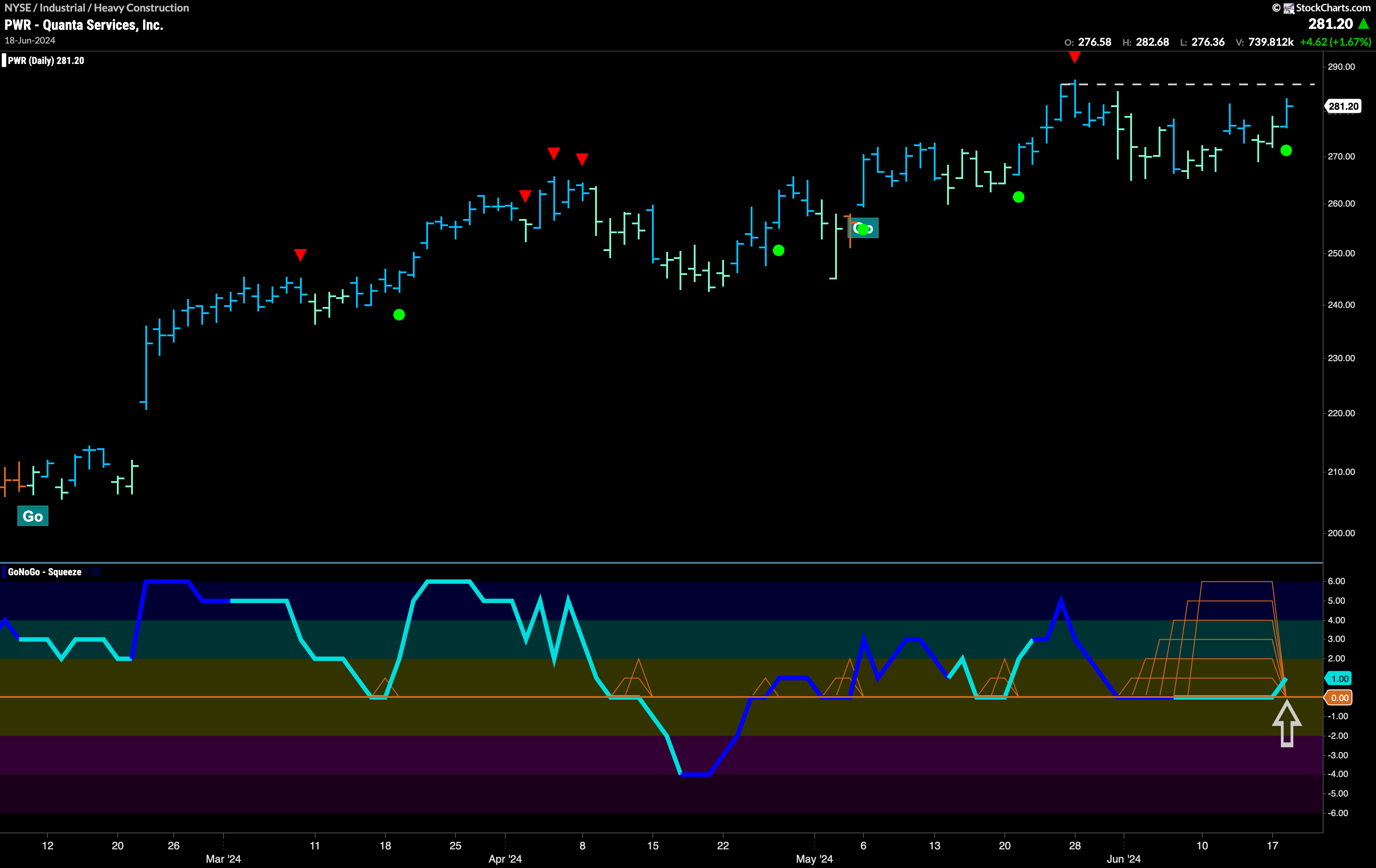
Task: Click the GoNoGo - Squeeze panel label
Action: pyautogui.click(x=44, y=572)
